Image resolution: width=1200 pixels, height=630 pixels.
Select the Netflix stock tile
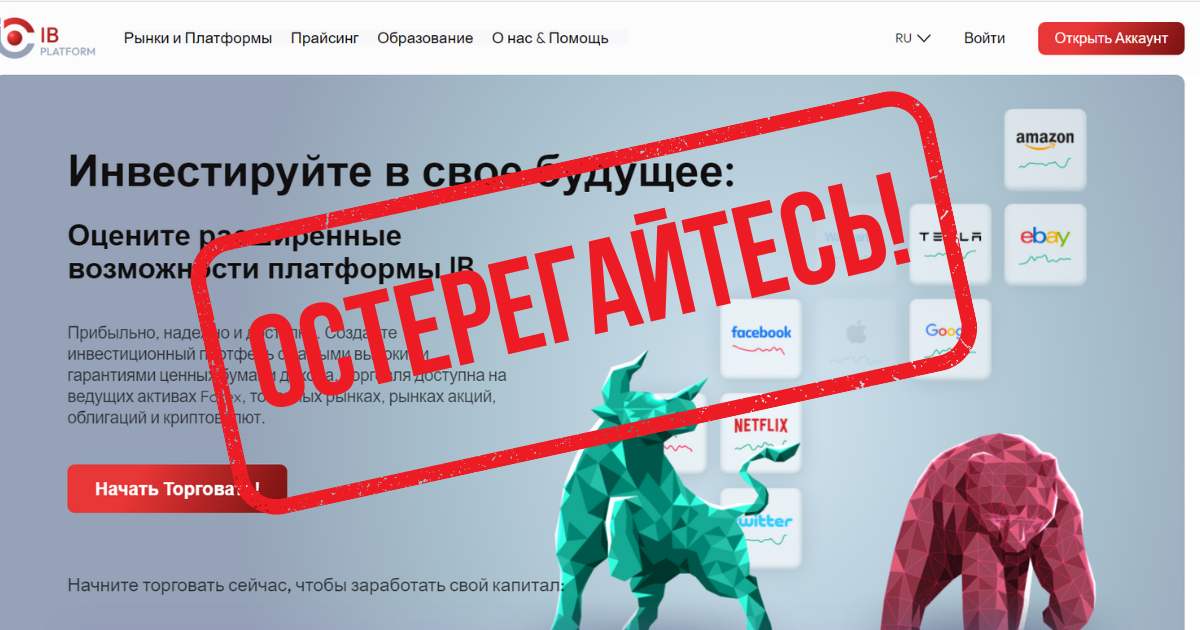pos(761,433)
